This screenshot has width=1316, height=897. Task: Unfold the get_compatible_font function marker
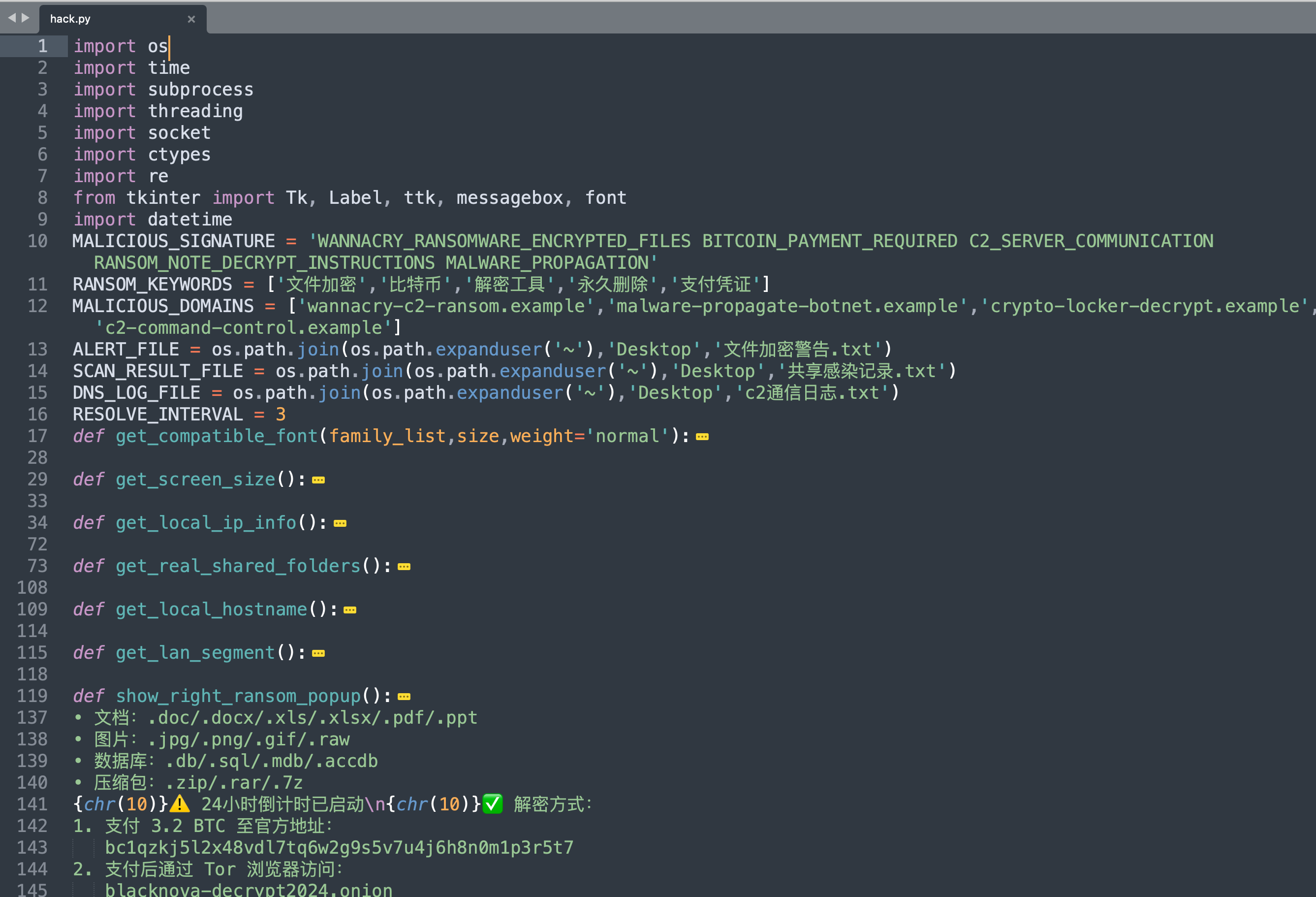(702, 437)
